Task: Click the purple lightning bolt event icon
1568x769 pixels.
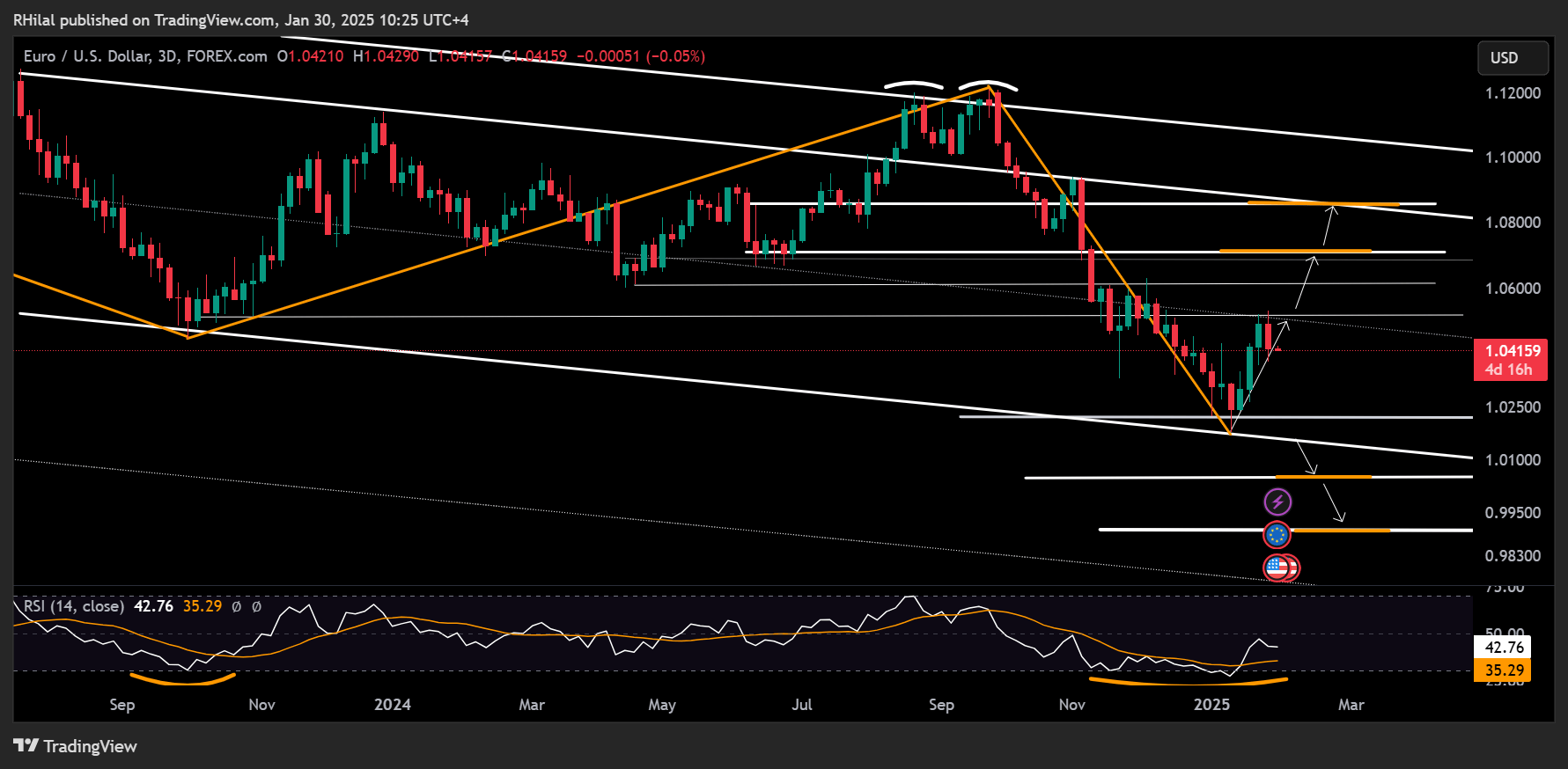Action: (x=1277, y=502)
